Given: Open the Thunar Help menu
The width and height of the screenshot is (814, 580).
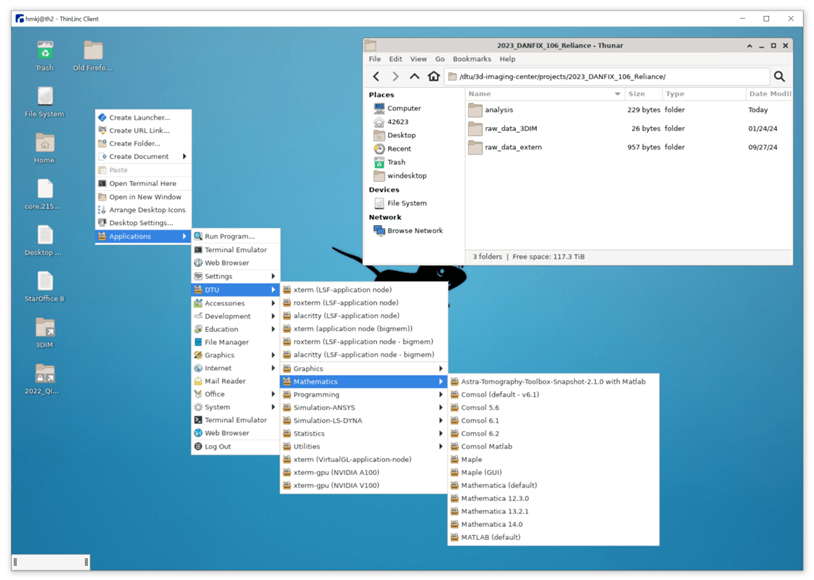Looking at the screenshot, I should [507, 59].
